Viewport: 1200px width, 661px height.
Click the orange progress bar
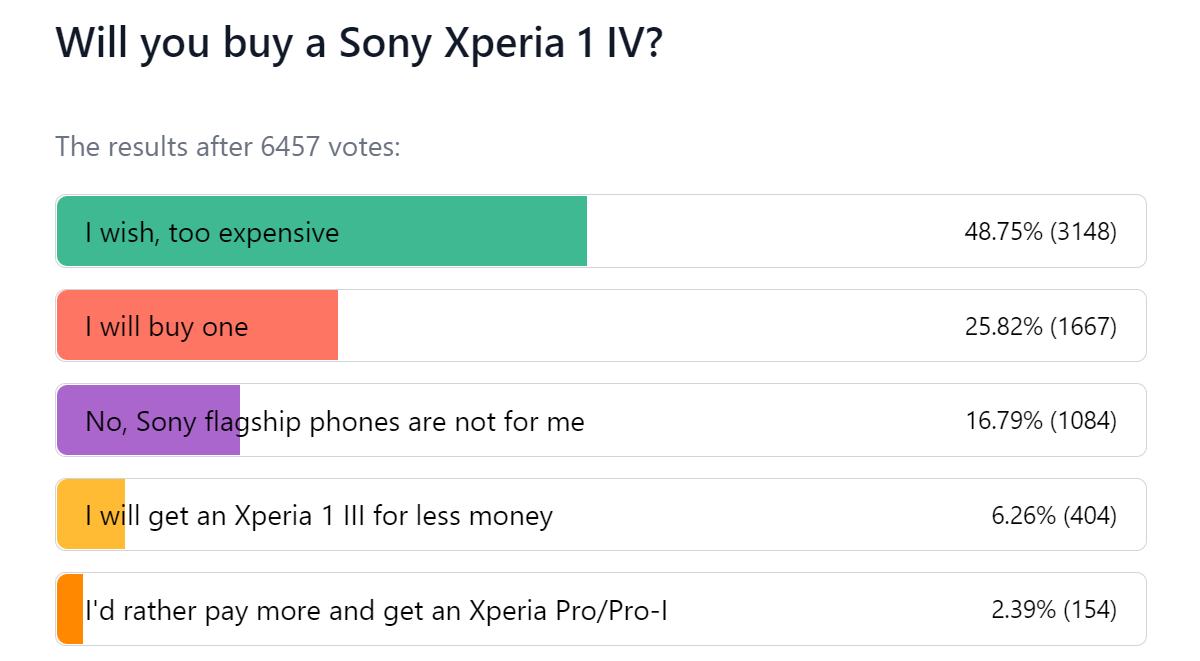(90, 514)
